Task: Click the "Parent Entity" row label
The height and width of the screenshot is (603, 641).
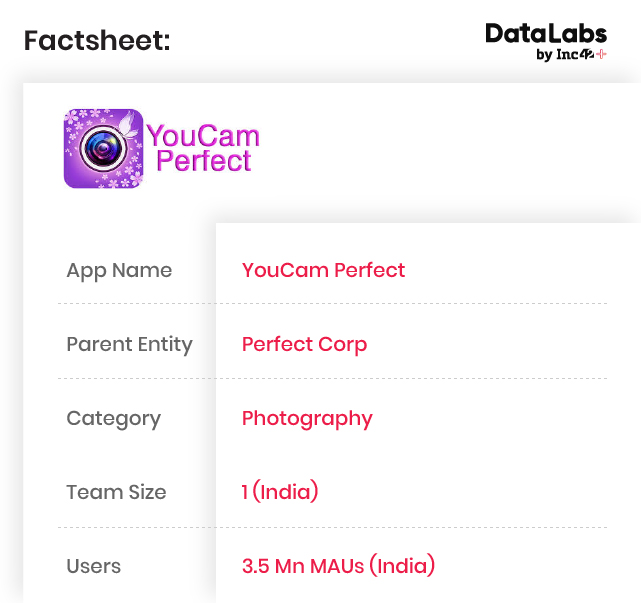Action: pyautogui.click(x=129, y=344)
